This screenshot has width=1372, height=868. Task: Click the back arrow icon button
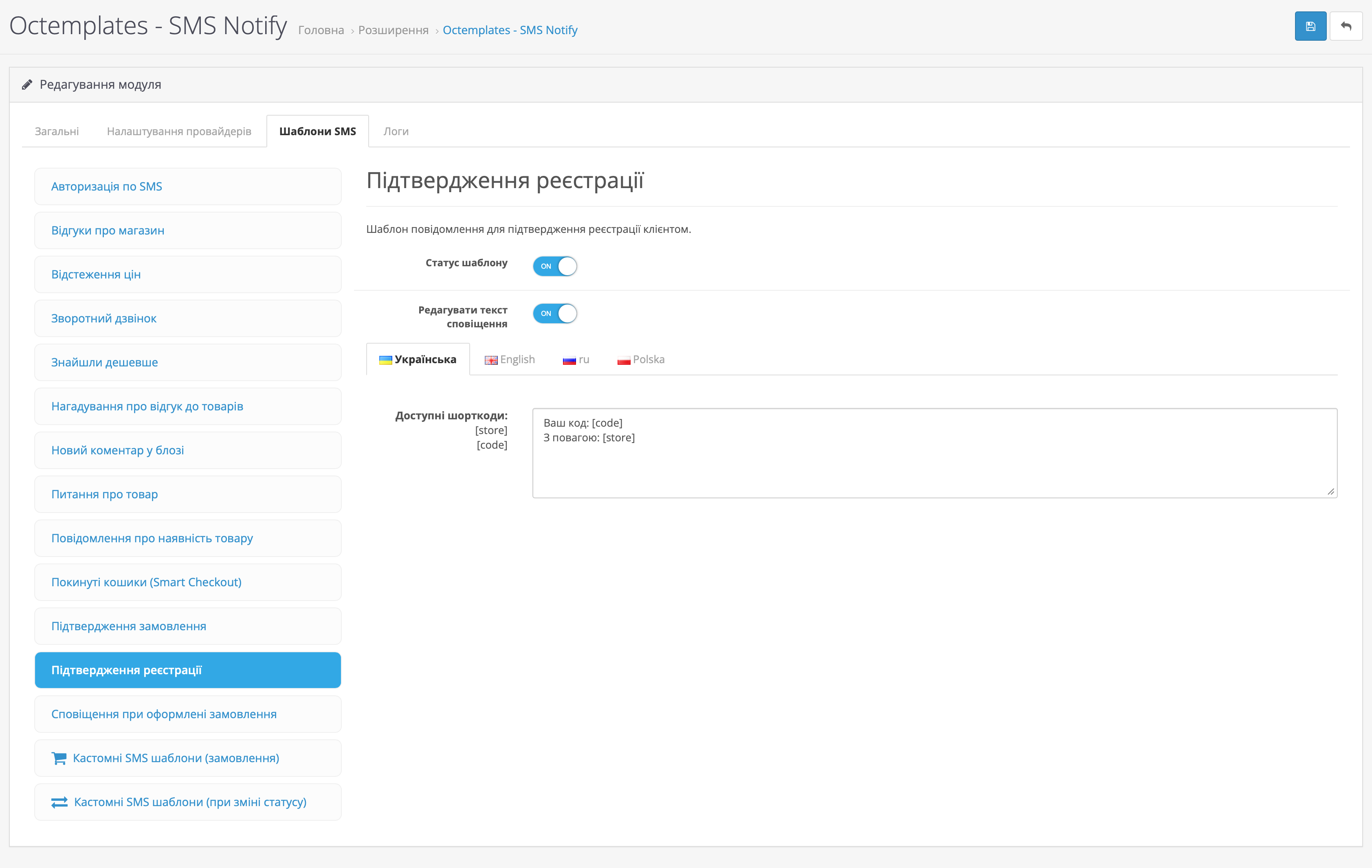point(1346,26)
